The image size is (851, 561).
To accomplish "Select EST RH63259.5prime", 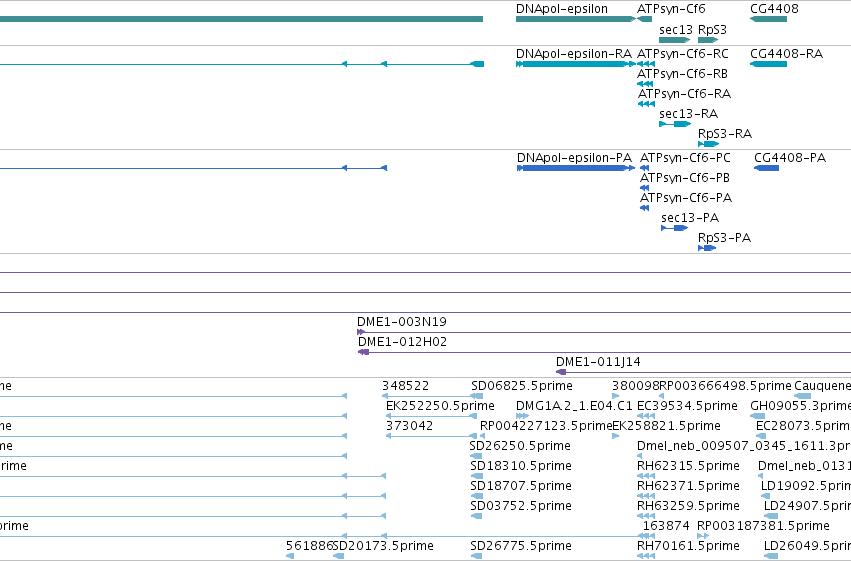I will pyautogui.click(x=646, y=517).
